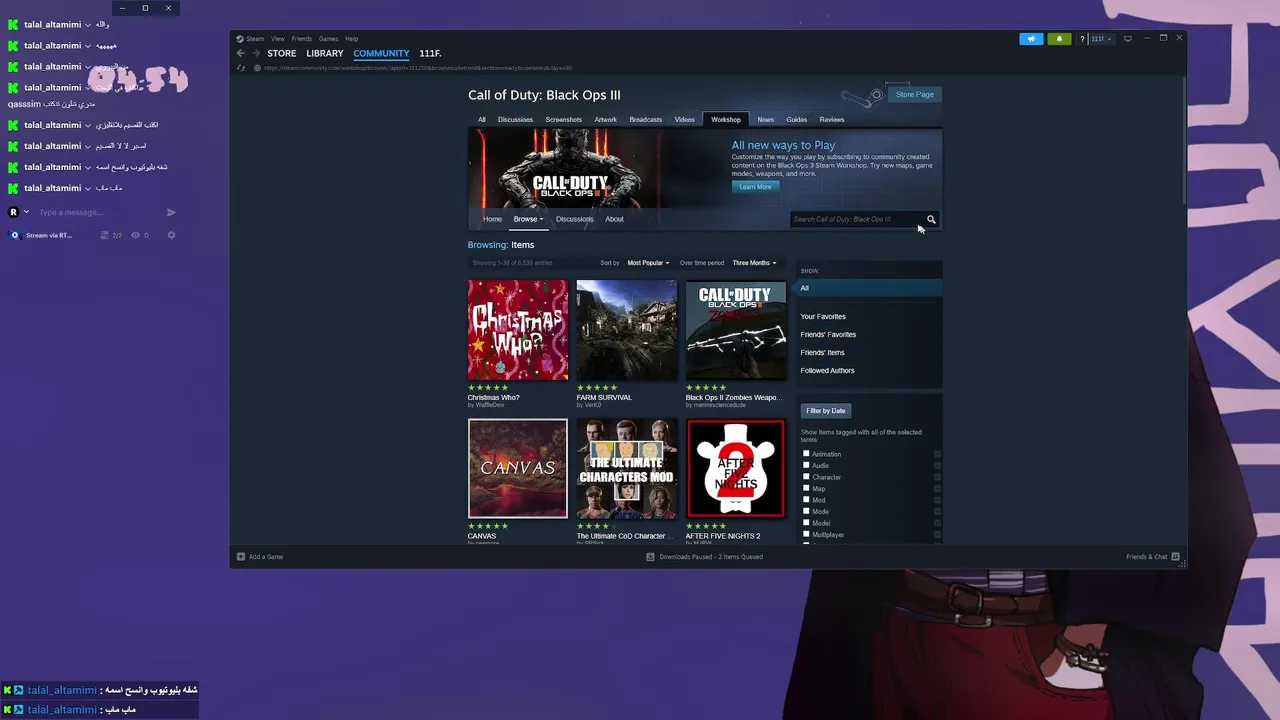Screen dimensions: 1280x720
Task: Open the Guides hub tab
Action: [x=796, y=119]
